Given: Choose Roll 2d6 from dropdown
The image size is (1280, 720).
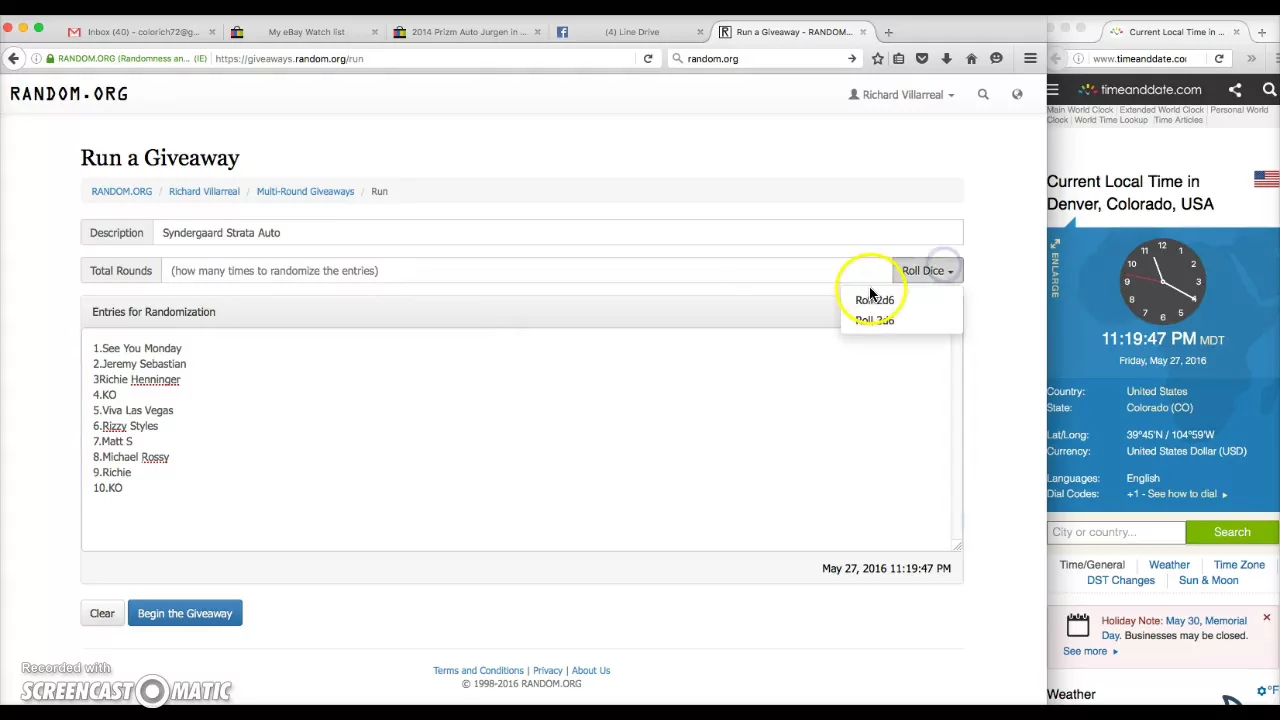Looking at the screenshot, I should click(x=875, y=300).
